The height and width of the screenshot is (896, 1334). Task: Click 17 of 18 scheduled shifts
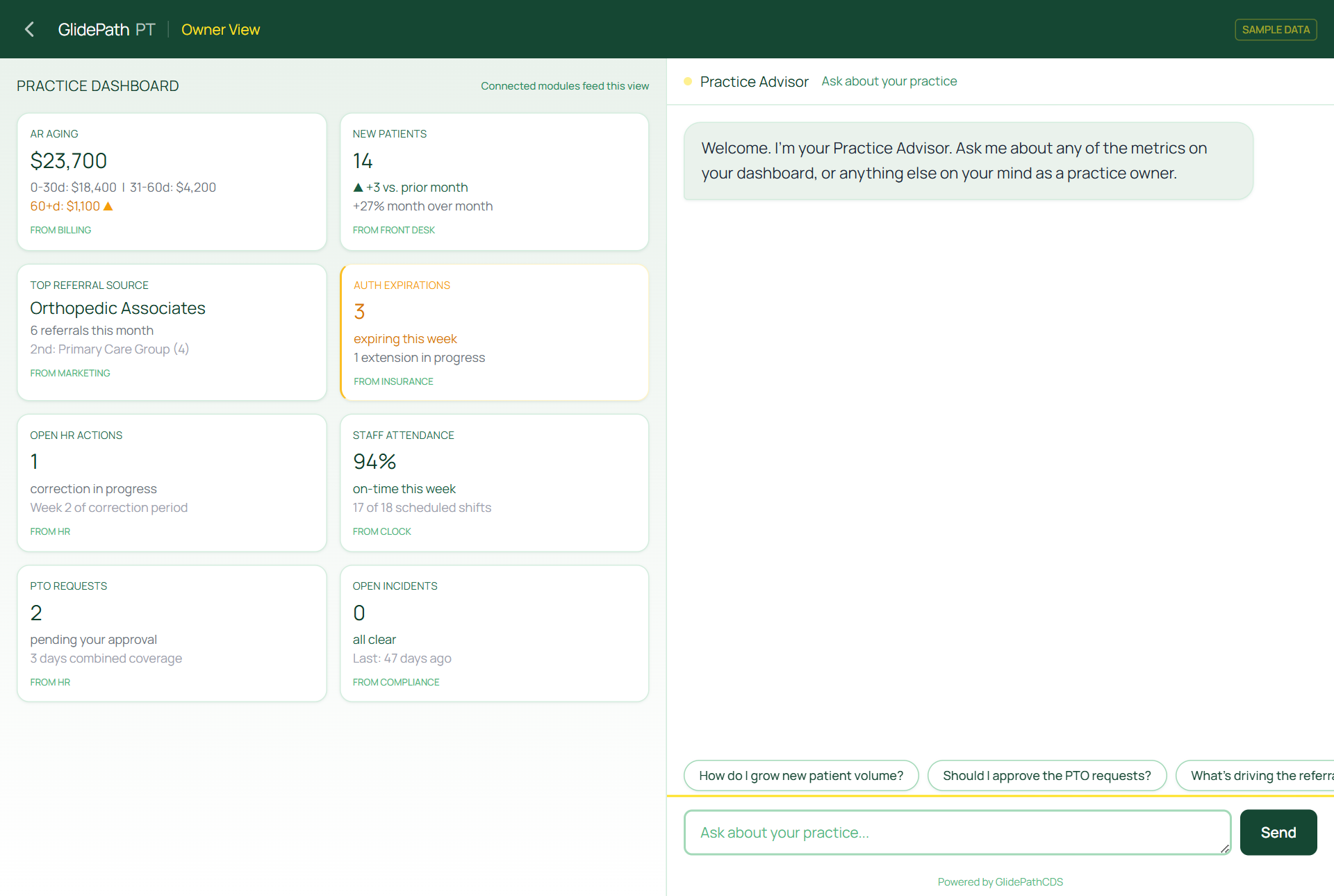point(422,508)
